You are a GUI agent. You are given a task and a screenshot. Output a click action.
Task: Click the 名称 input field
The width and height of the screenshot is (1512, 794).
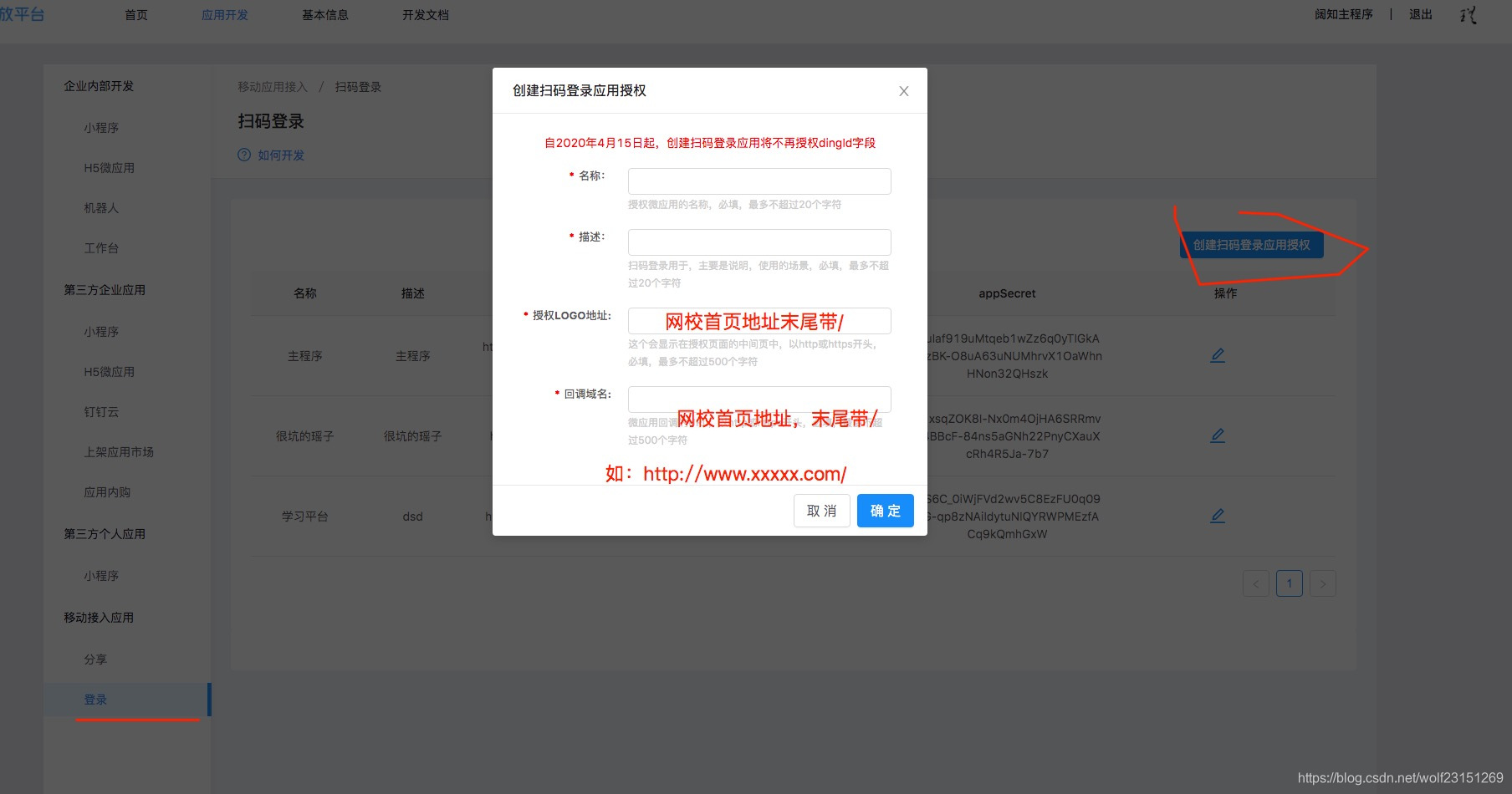tap(759, 181)
